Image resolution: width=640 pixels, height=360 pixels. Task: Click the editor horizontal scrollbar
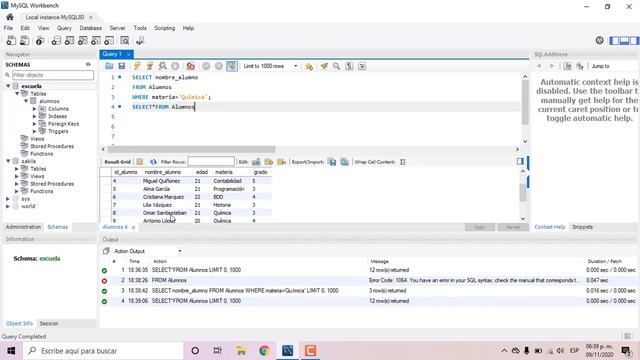(191, 149)
